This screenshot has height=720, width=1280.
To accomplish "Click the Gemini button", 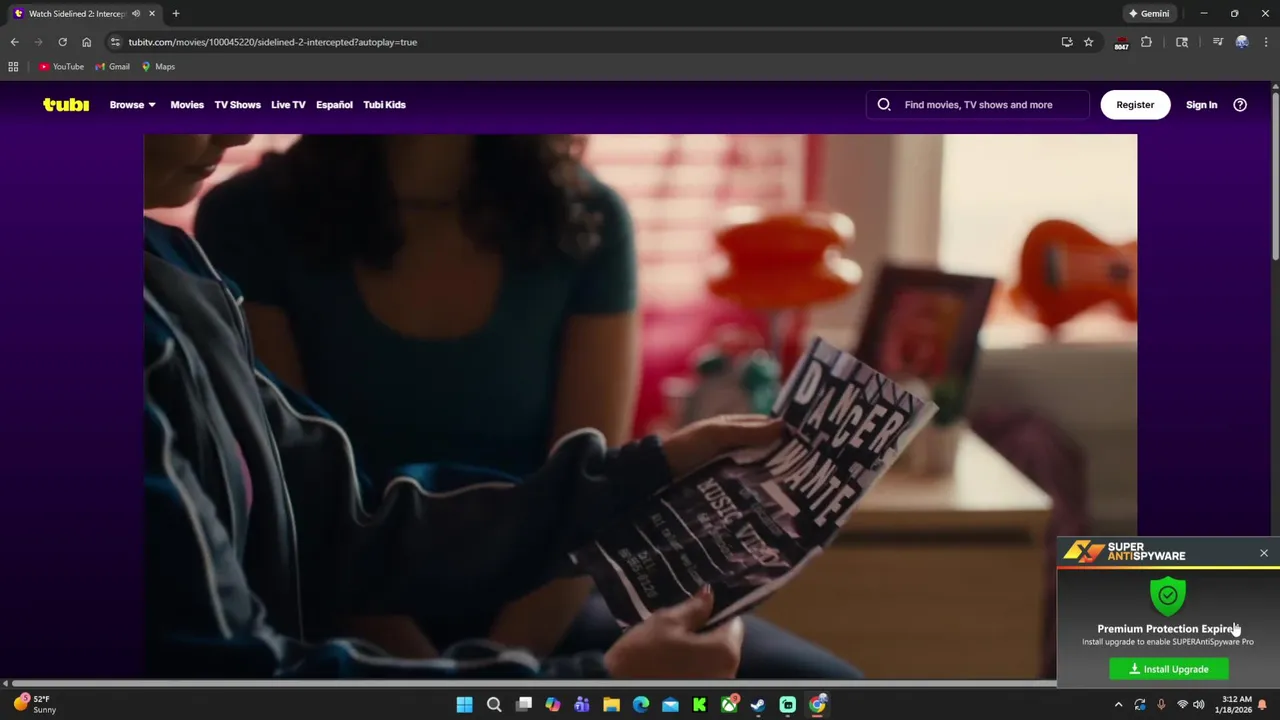I will point(1149,14).
